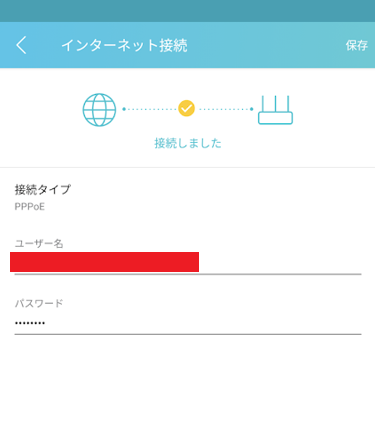The height and width of the screenshot is (421, 375).
Task: Tap the dark teal status bar
Action: tap(187, 11)
